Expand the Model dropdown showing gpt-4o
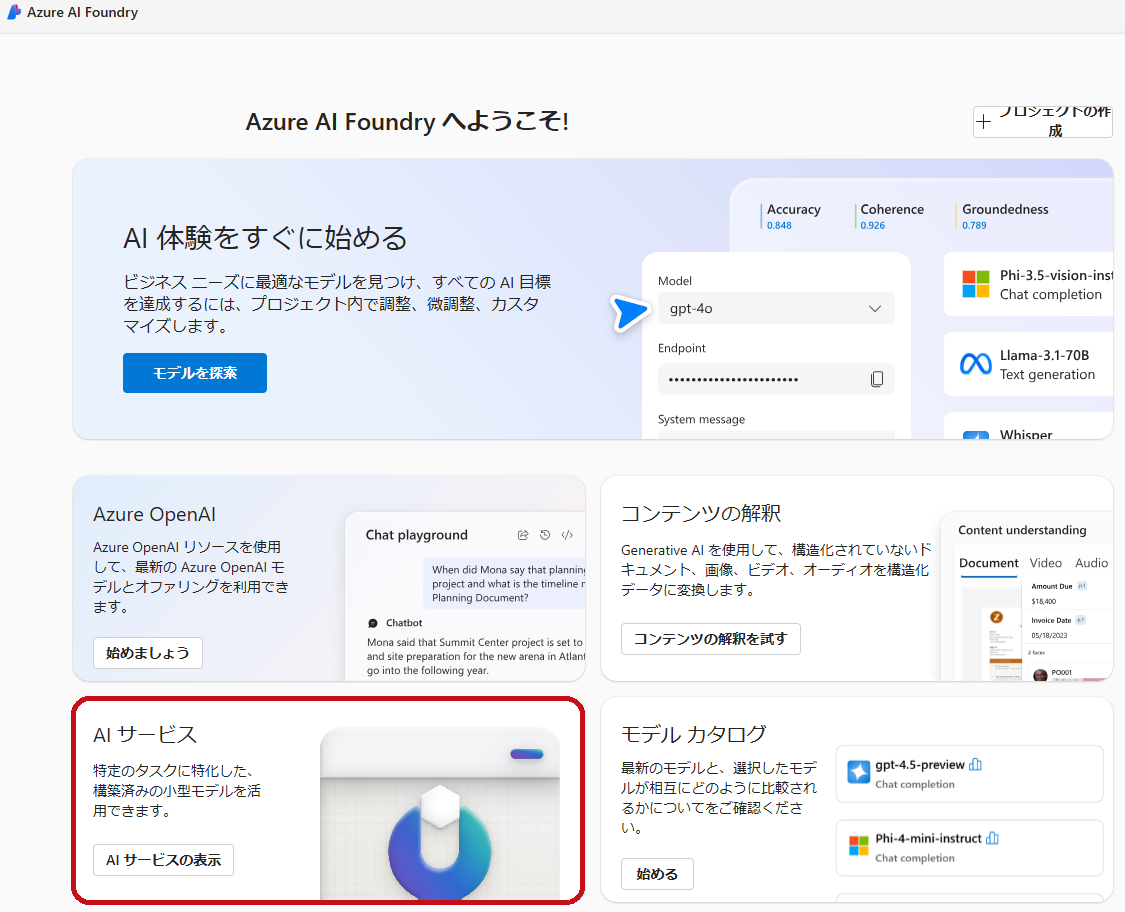 point(776,309)
